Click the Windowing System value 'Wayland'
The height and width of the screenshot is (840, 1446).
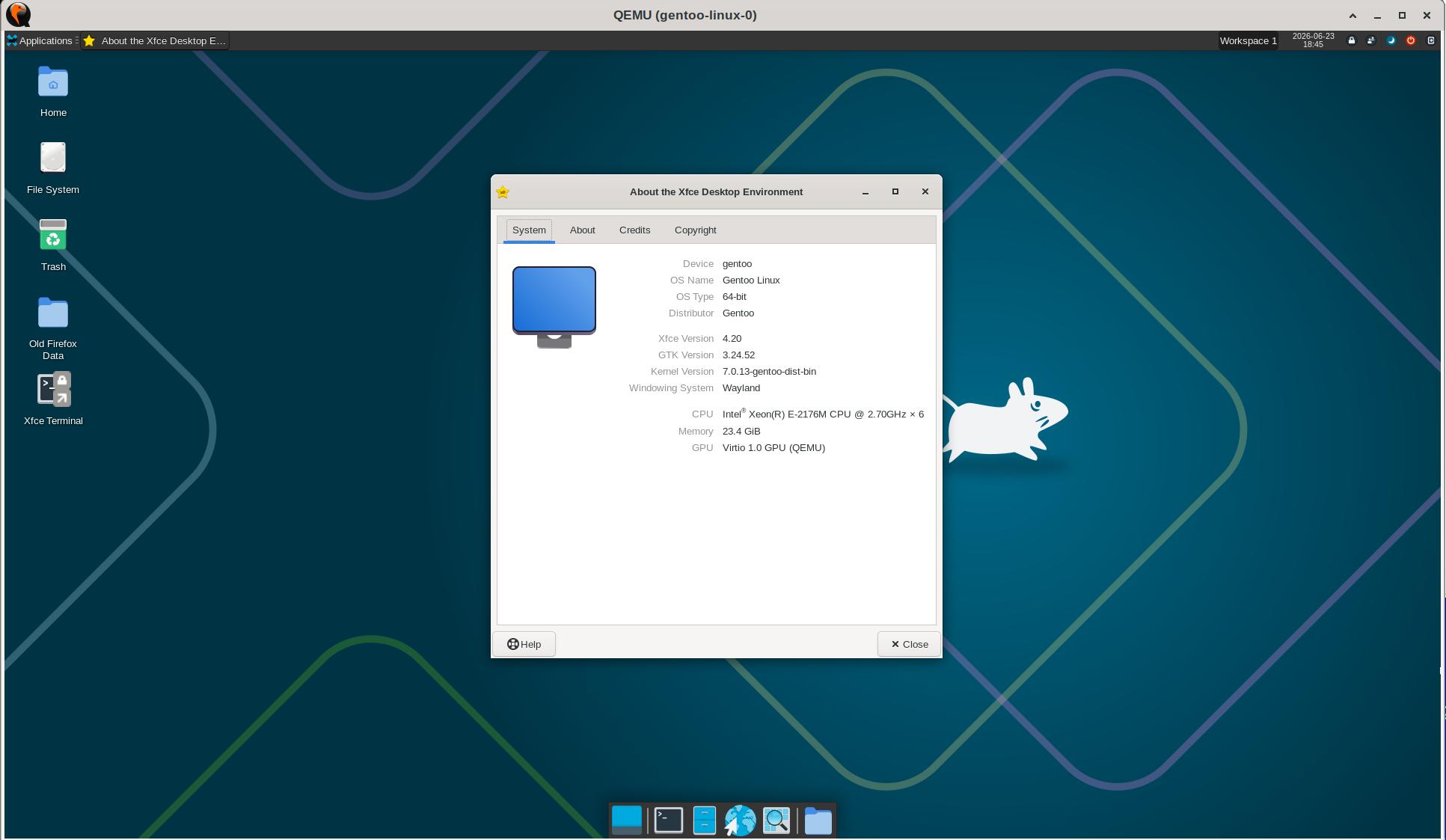click(741, 388)
